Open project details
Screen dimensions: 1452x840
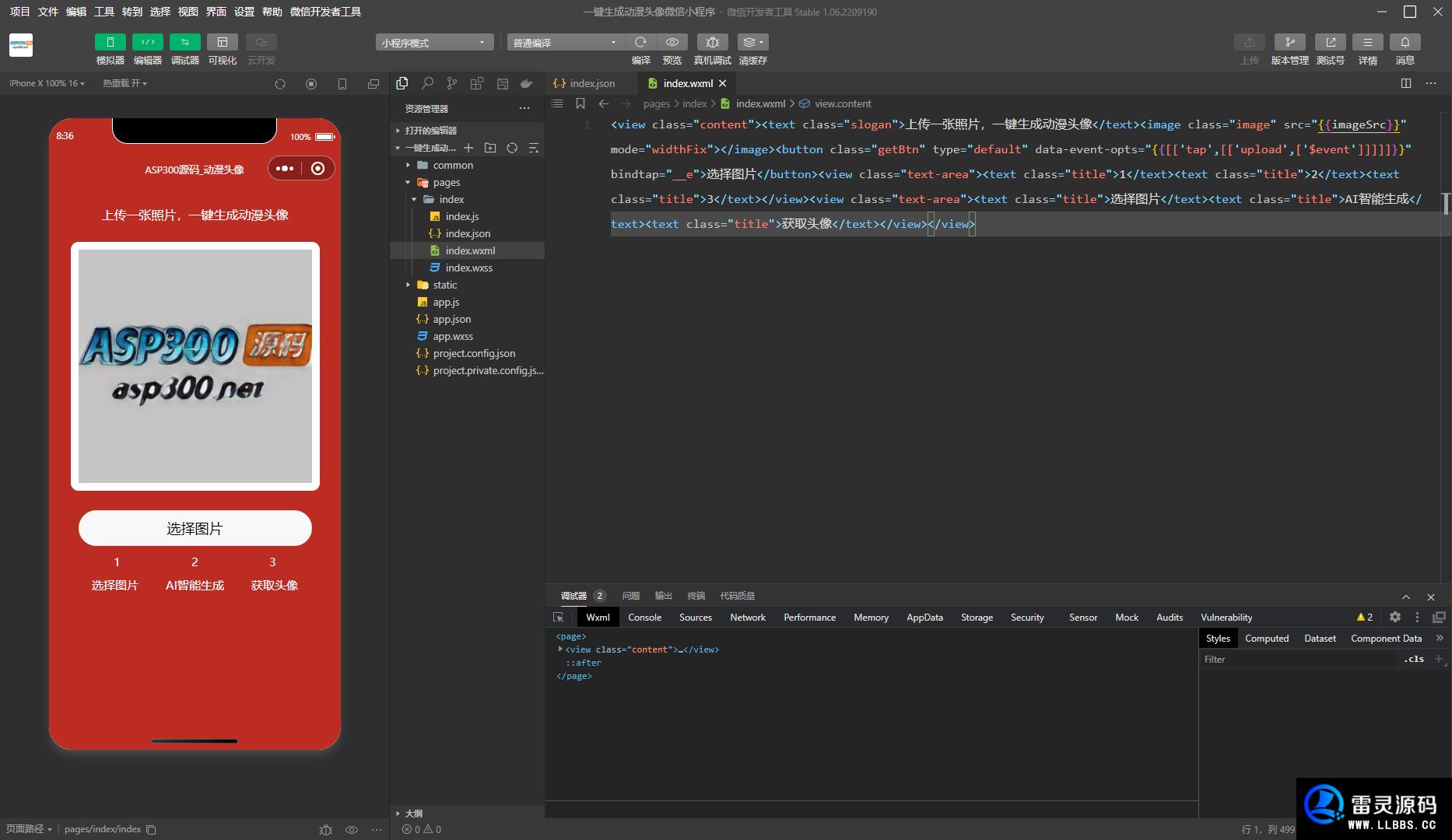pyautogui.click(x=1367, y=42)
